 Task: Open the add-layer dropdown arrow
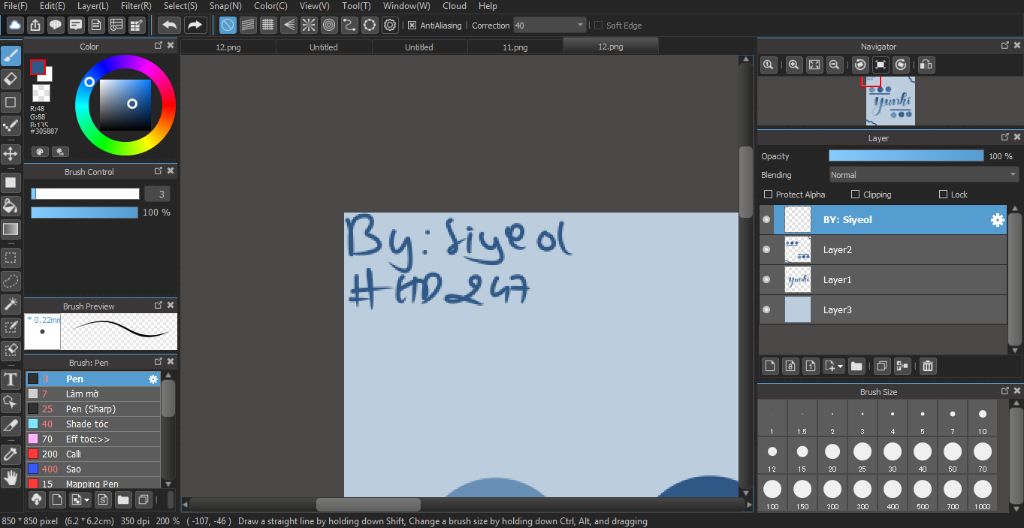[x=840, y=367]
